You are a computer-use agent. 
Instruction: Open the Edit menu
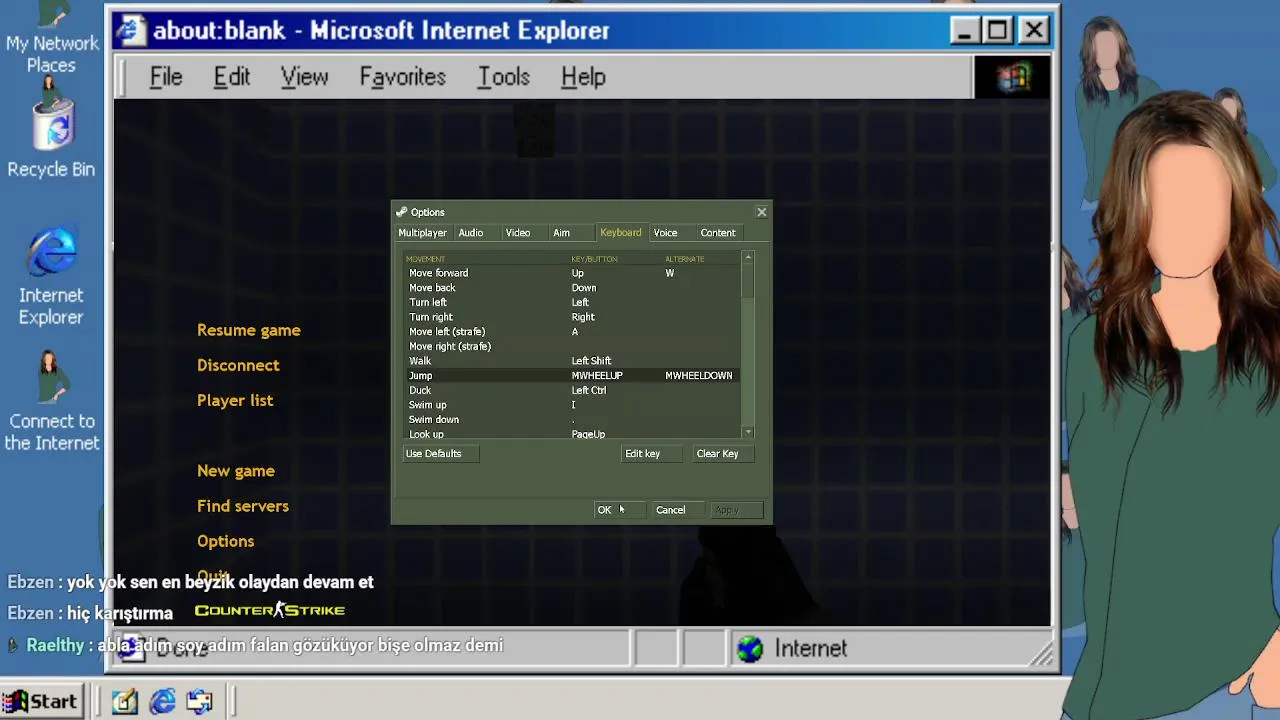click(x=231, y=77)
